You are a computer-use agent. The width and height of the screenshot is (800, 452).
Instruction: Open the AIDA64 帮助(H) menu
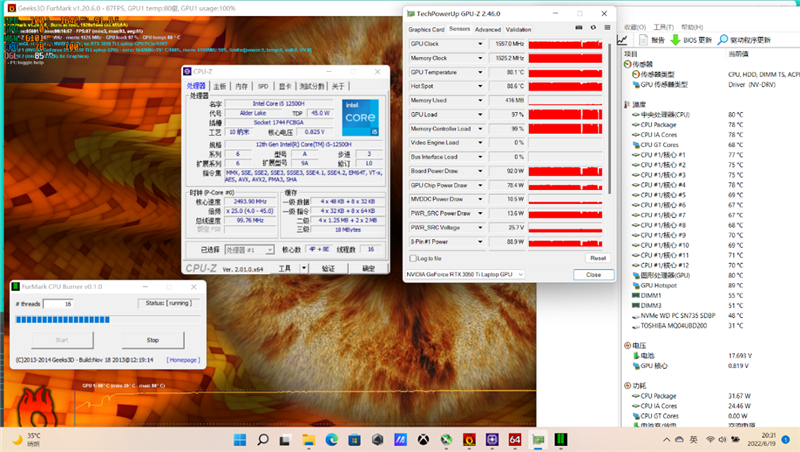click(692, 27)
